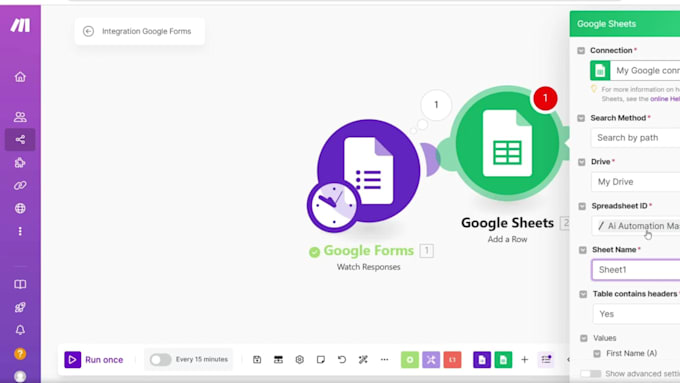680x383 pixels.
Task: Click the purple tools icon in the toolbar
Action: (x=431, y=360)
